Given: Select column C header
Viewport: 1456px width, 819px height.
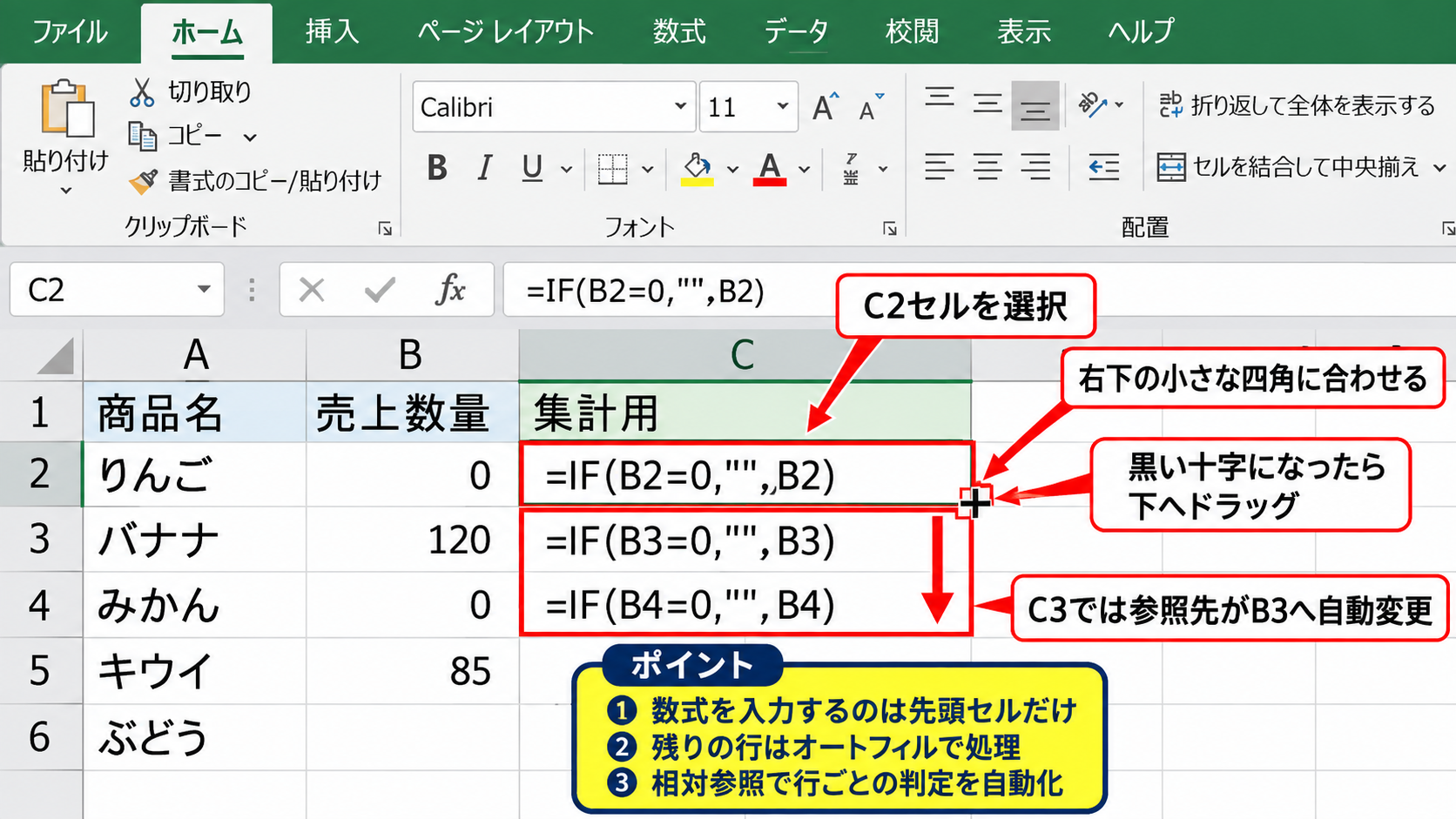Looking at the screenshot, I should point(745,354).
